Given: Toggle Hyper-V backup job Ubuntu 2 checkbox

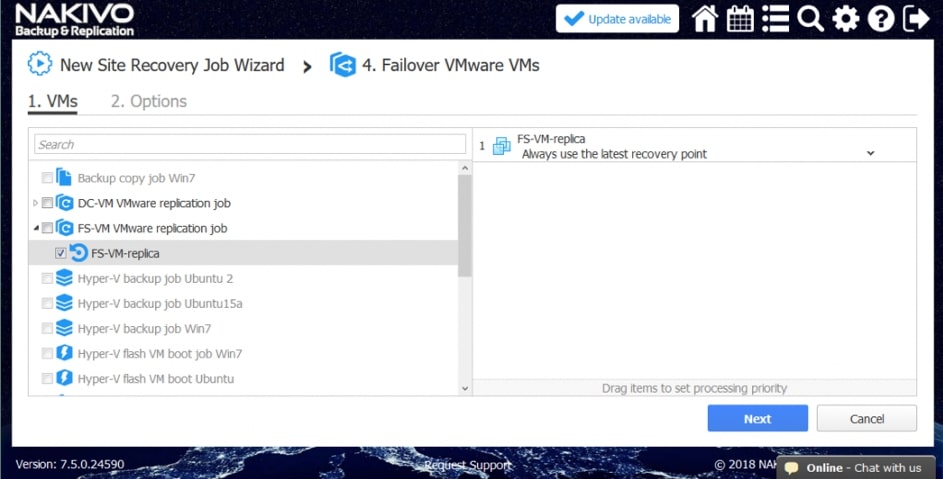Looking at the screenshot, I should [x=47, y=278].
